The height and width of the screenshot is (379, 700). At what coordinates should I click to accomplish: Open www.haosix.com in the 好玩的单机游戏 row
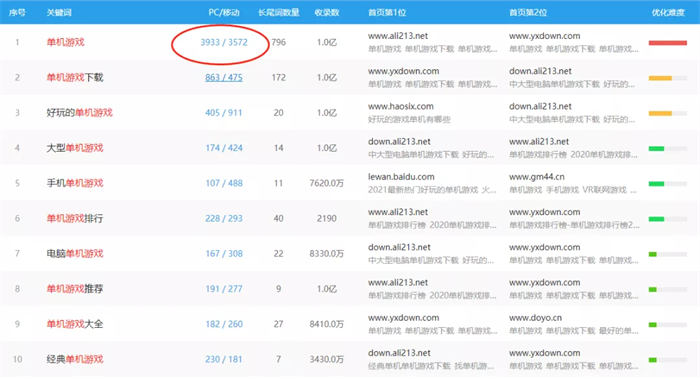pyautogui.click(x=400, y=107)
